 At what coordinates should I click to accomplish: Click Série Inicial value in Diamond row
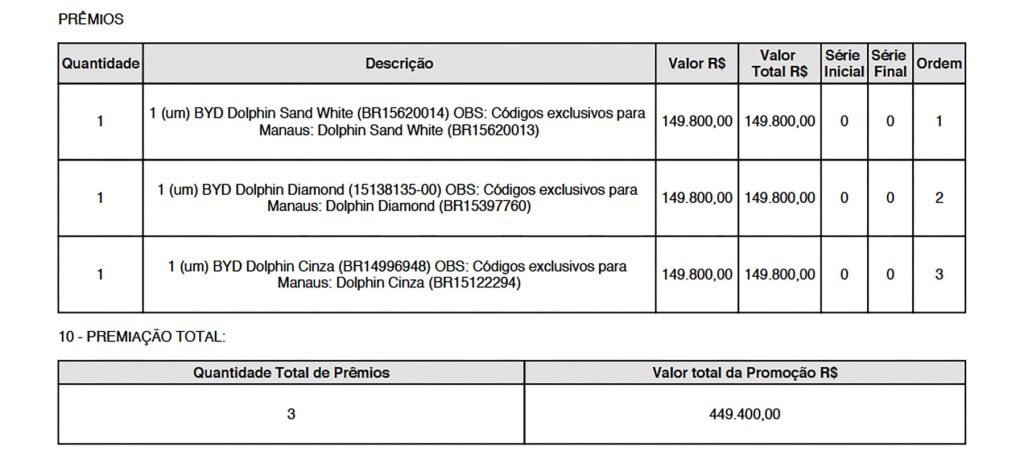click(844, 198)
